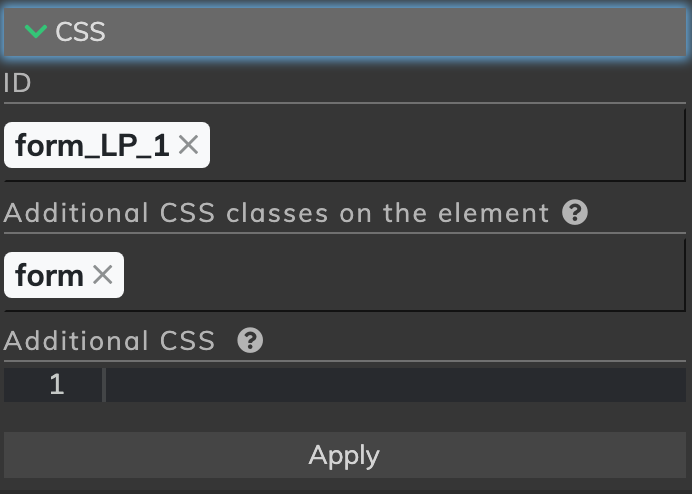Click the CSS section title text
692x494 pixels.
coord(80,32)
